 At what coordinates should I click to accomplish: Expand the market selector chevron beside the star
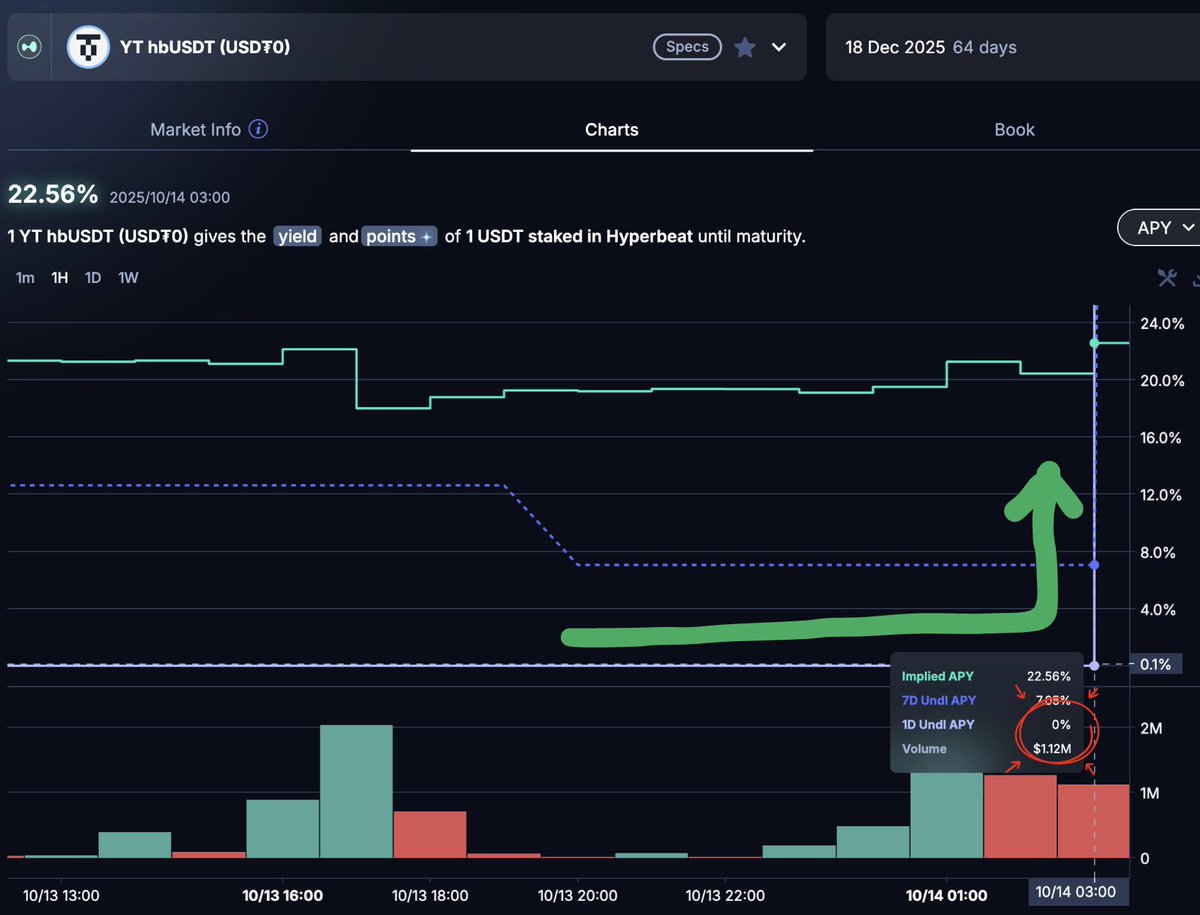(x=777, y=47)
